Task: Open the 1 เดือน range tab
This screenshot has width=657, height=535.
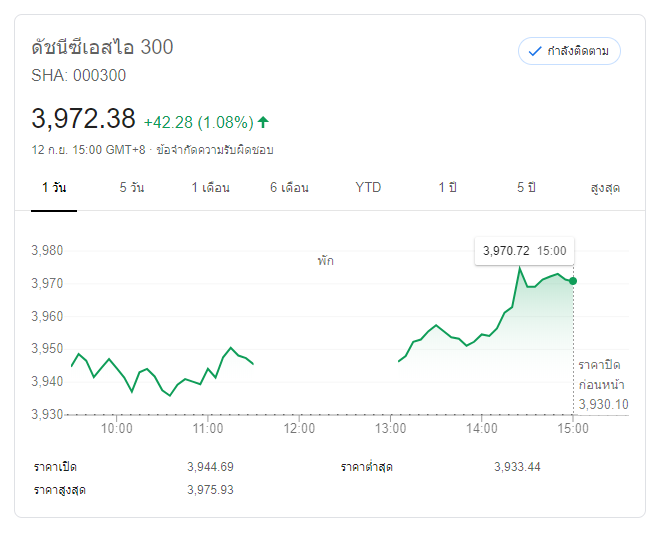Action: (x=211, y=187)
